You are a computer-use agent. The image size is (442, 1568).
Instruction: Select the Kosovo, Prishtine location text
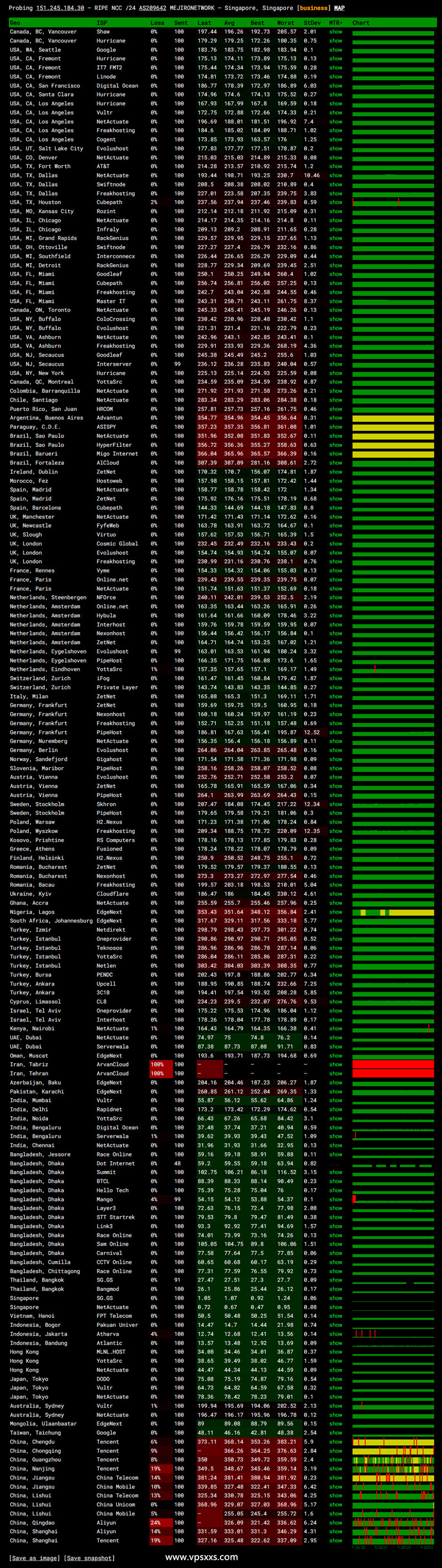click(x=37, y=840)
